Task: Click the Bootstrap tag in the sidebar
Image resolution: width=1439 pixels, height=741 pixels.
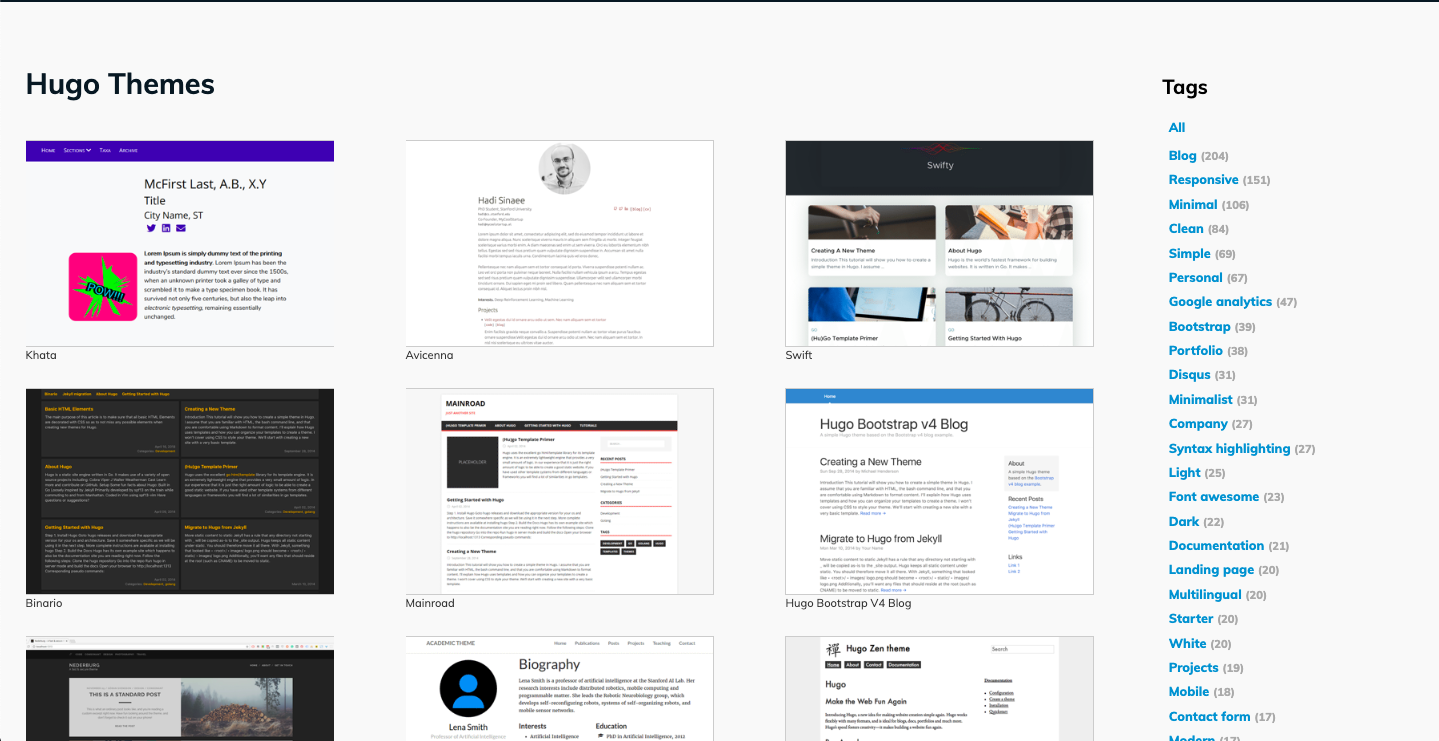Action: tap(1199, 326)
